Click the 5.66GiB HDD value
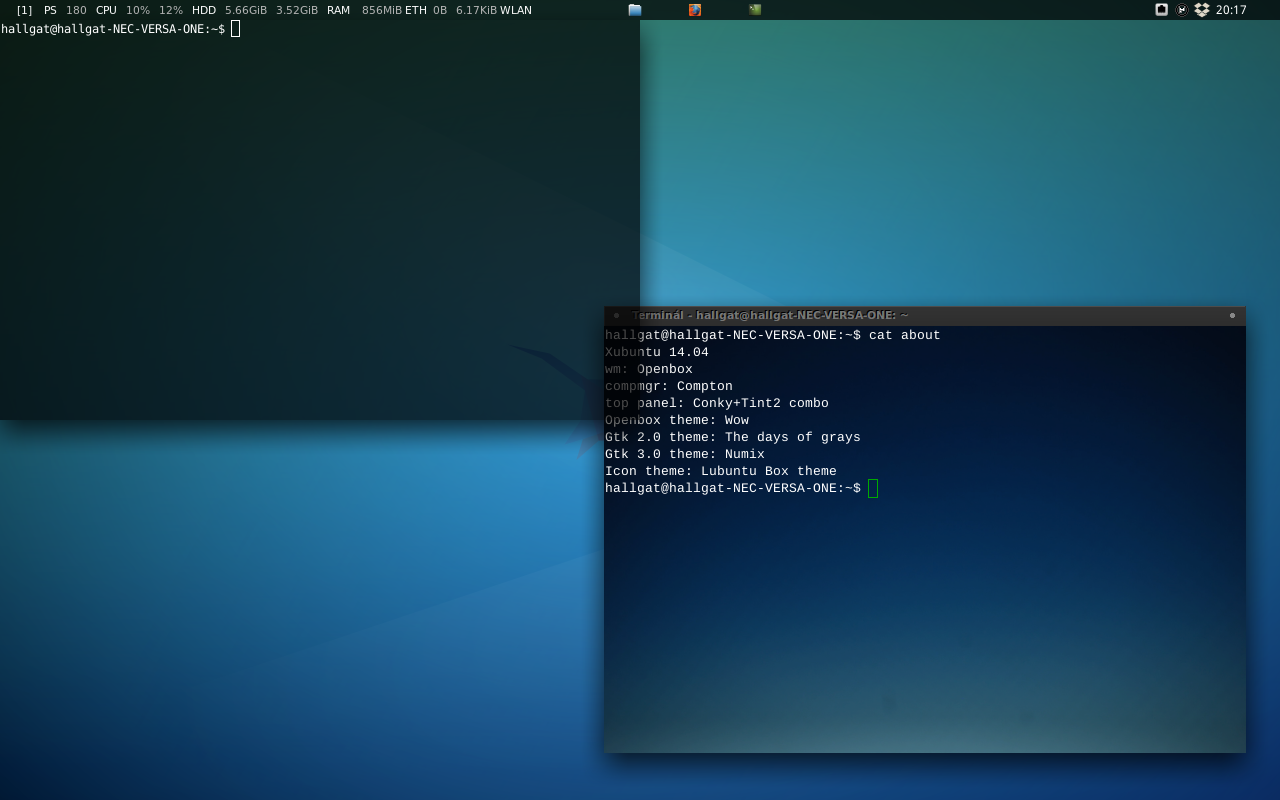Image resolution: width=1280 pixels, height=800 pixels. [246, 10]
